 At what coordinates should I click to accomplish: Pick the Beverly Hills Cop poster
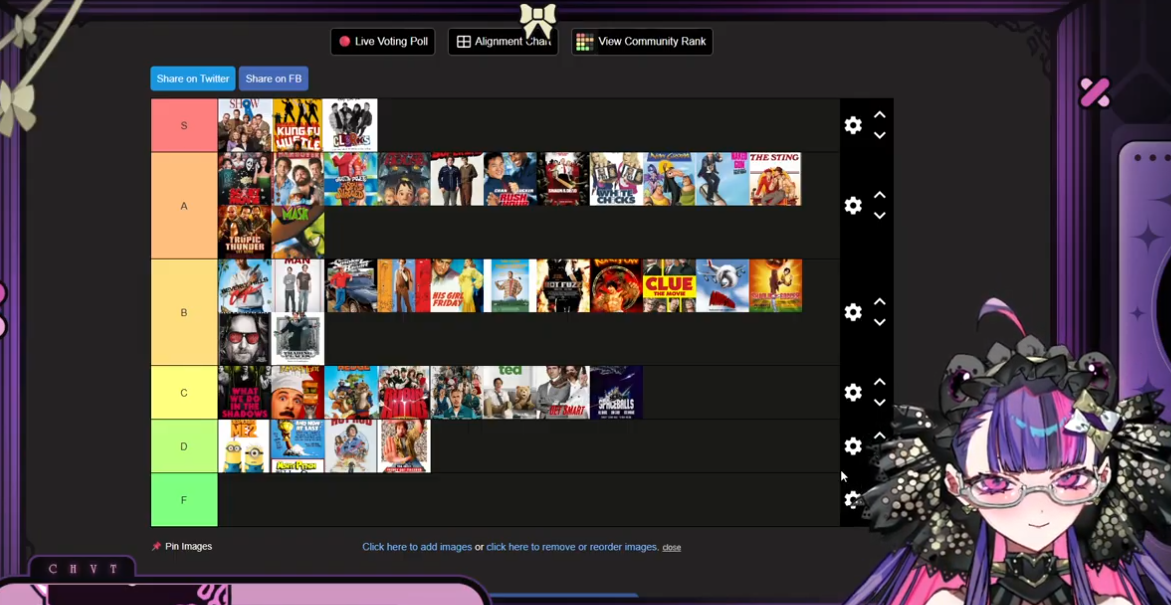[245, 286]
